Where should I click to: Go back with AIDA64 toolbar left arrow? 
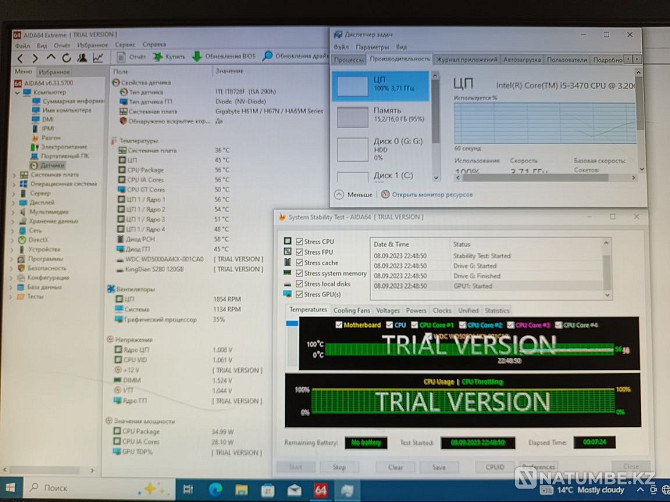pyautogui.click(x=20, y=58)
